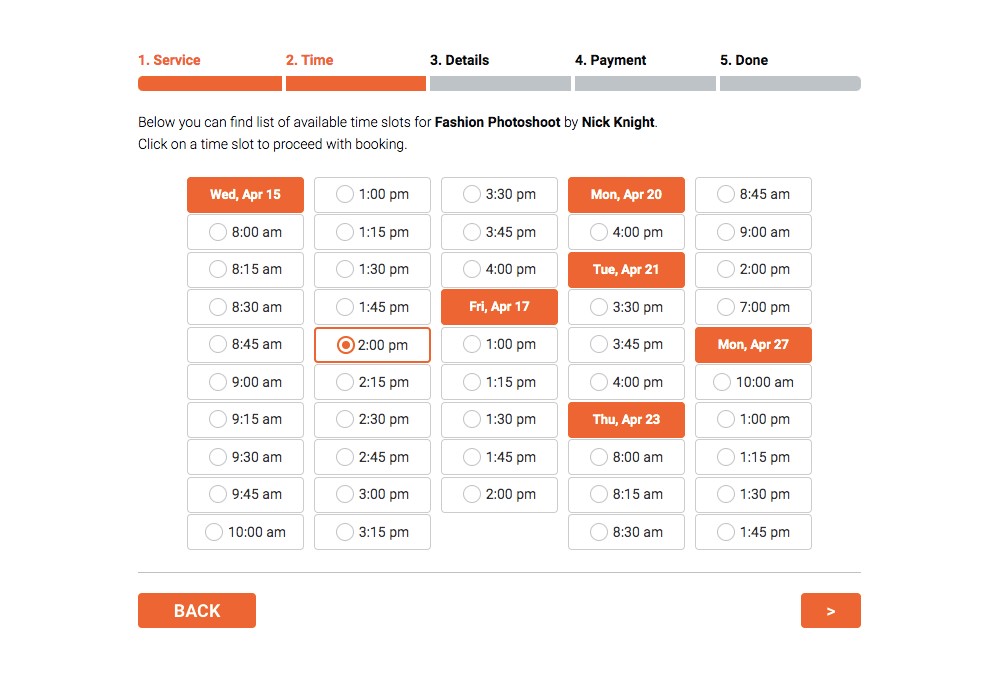Click the next arrow button
This screenshot has height=679, width=1000.
(x=830, y=611)
